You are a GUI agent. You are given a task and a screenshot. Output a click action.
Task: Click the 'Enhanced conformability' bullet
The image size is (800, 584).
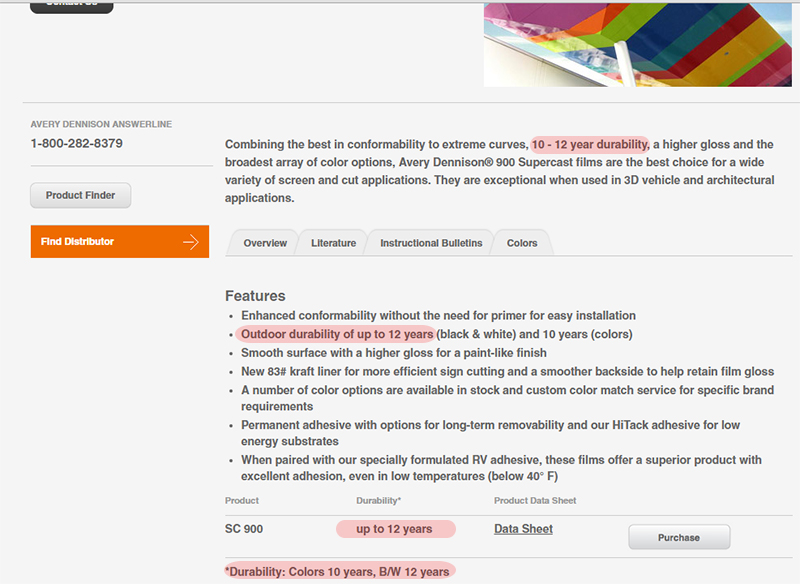tap(438, 316)
